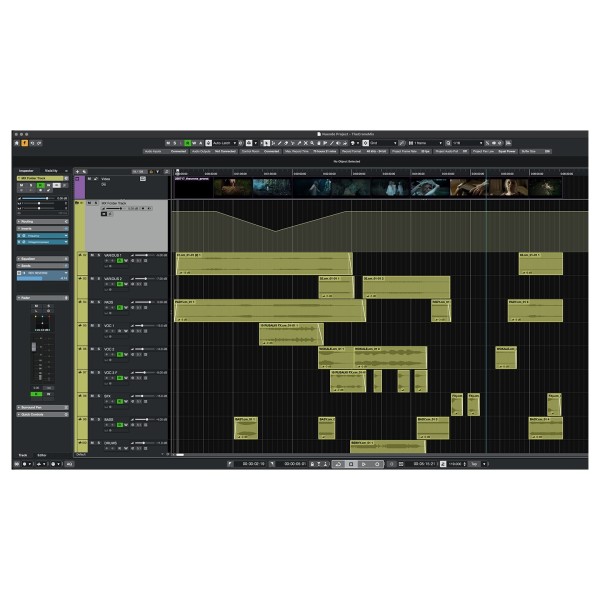
Task: Select the Draw pencil tool
Action: [x=280, y=143]
